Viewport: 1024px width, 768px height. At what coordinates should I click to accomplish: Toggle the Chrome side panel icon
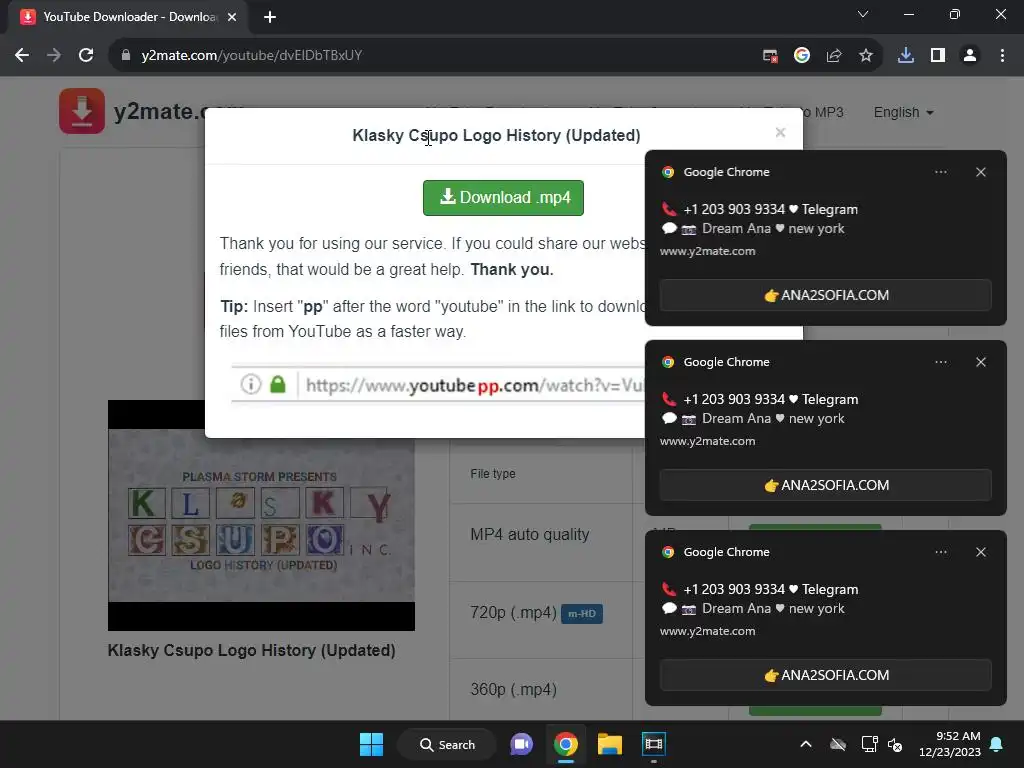[x=938, y=56]
